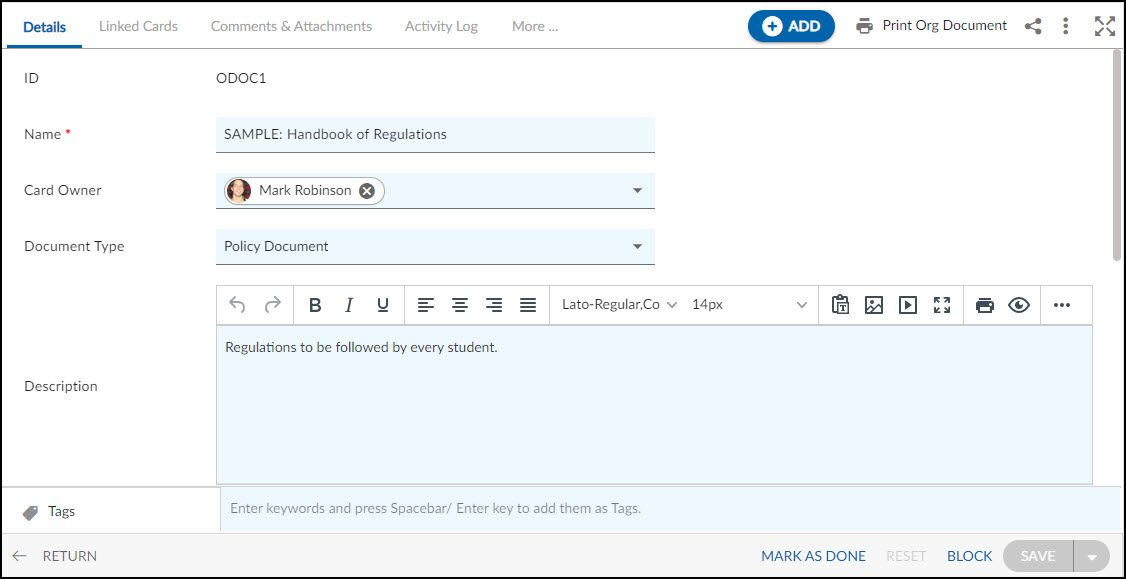Open the Document Type dropdown
Viewport: 1126px width, 579px height.
[x=435, y=246]
